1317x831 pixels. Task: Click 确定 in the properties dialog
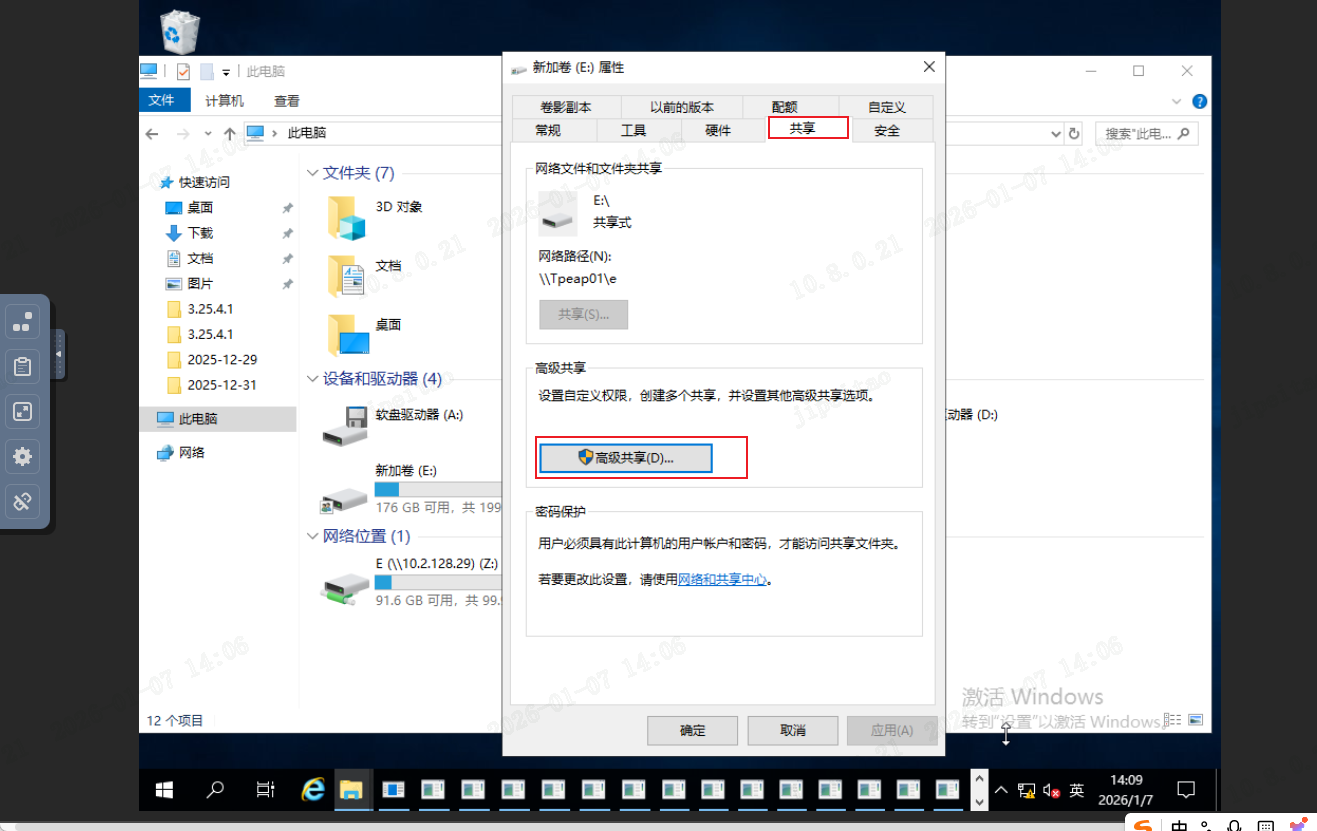692,730
